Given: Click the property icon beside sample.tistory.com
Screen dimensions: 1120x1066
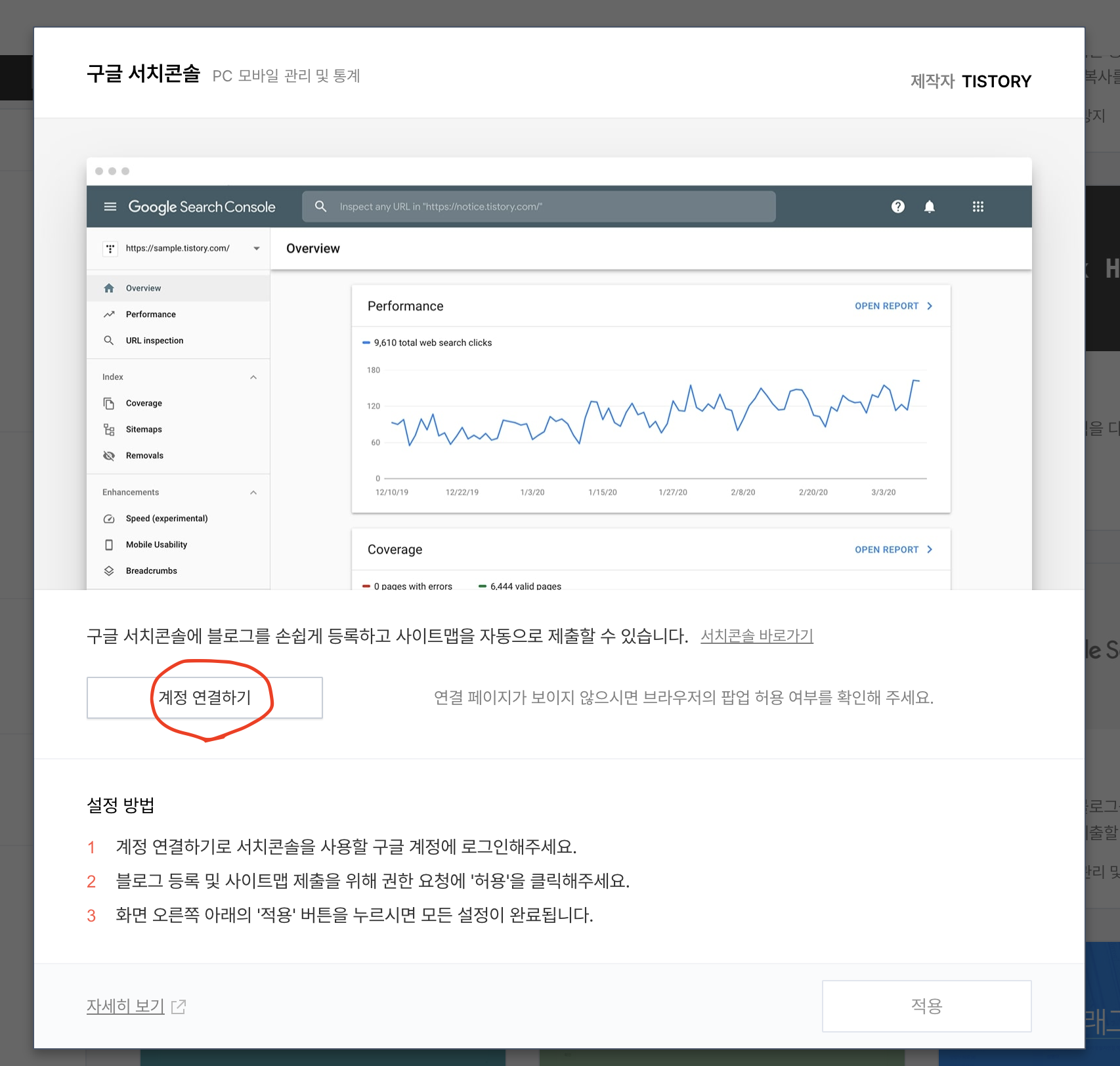Looking at the screenshot, I should [x=110, y=248].
